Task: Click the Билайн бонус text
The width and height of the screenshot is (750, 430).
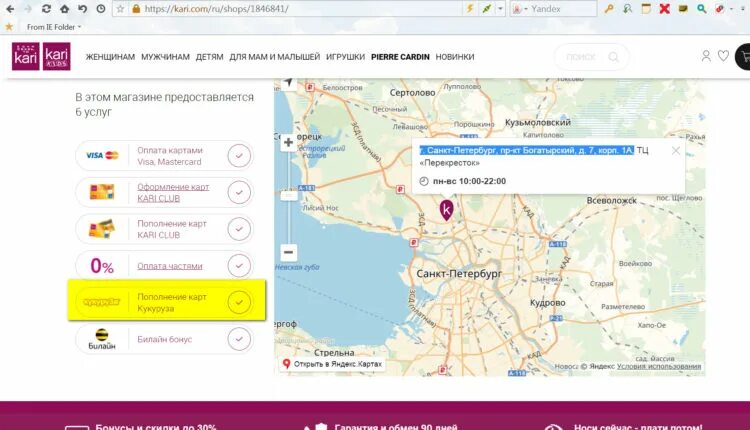Action: pos(165,339)
